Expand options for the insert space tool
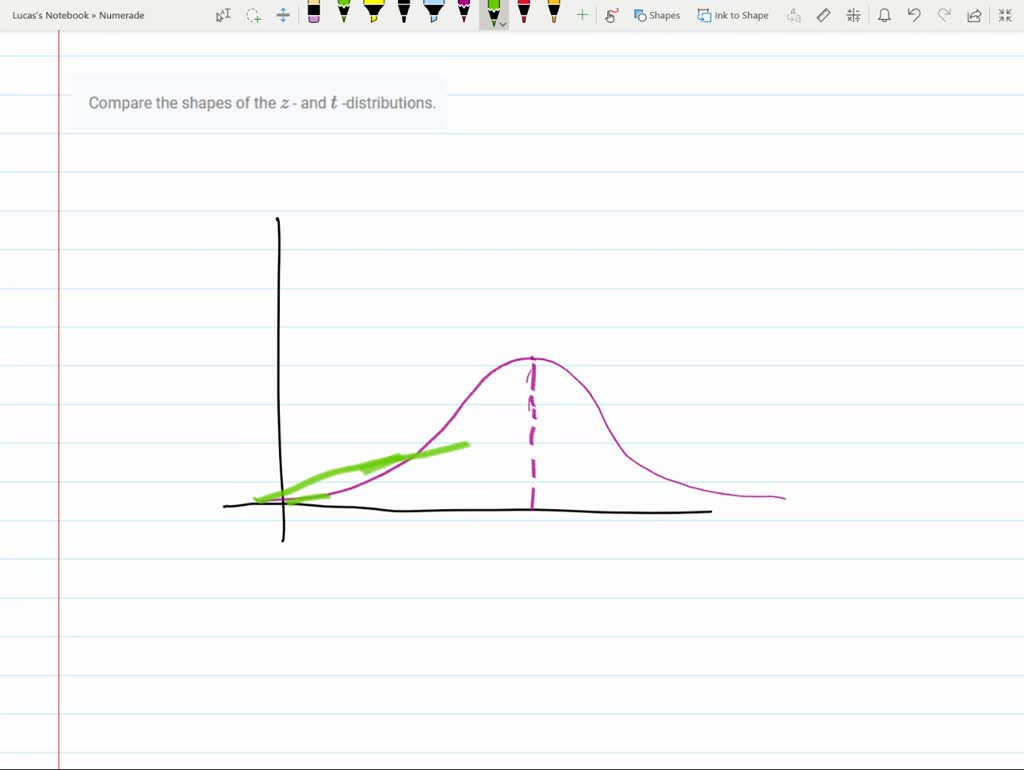The width and height of the screenshot is (1024, 770). 281,15
